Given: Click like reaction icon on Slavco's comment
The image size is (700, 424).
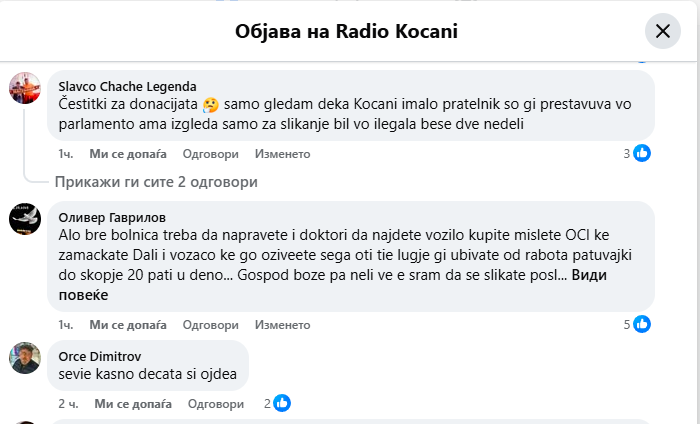Looking at the screenshot, I should (x=642, y=154).
